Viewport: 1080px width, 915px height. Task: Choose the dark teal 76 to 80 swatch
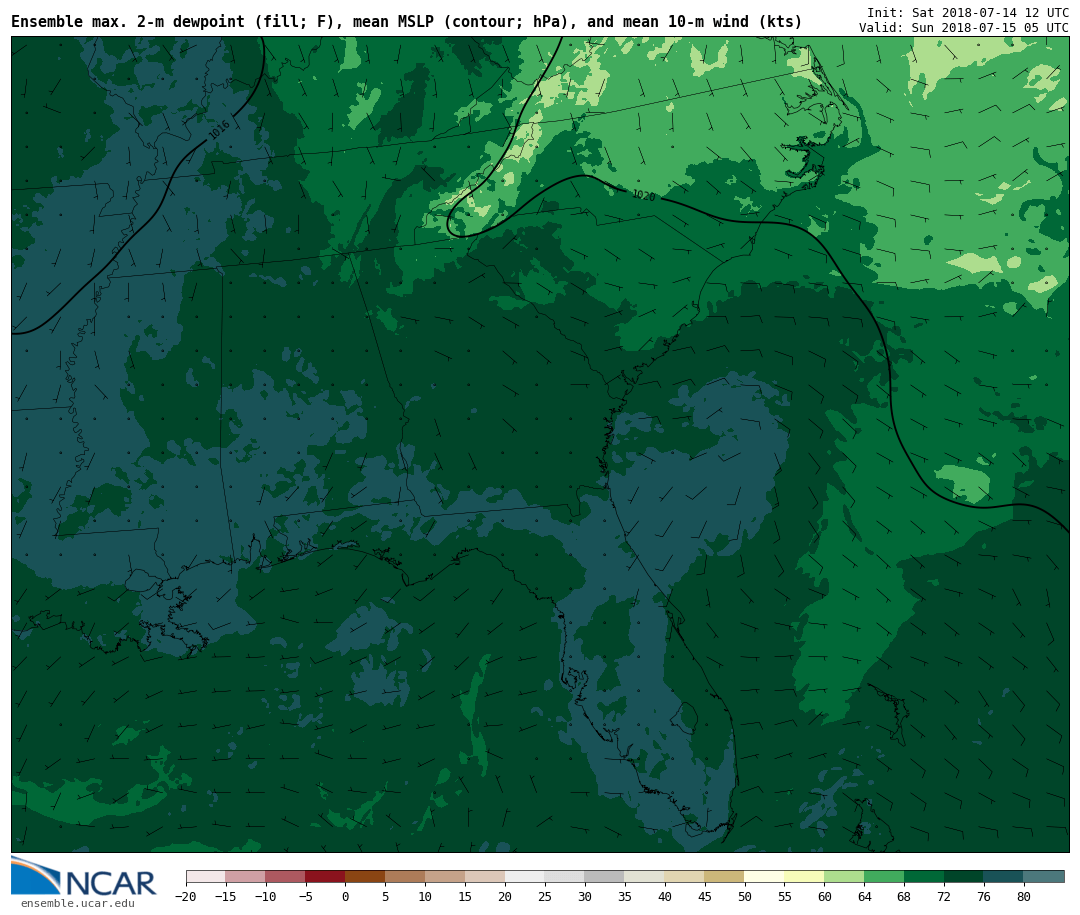pyautogui.click(x=1003, y=877)
